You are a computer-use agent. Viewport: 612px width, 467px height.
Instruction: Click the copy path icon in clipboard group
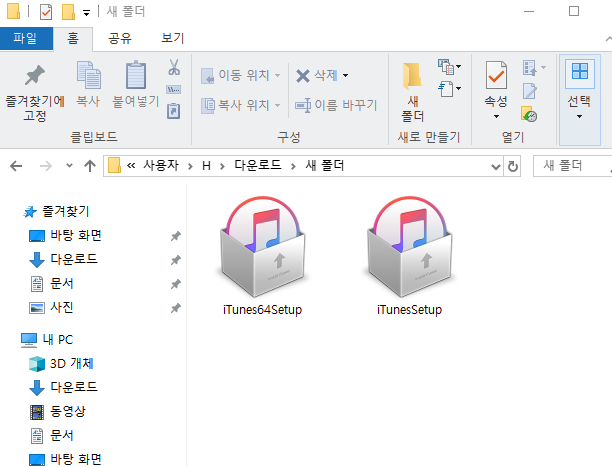point(174,90)
